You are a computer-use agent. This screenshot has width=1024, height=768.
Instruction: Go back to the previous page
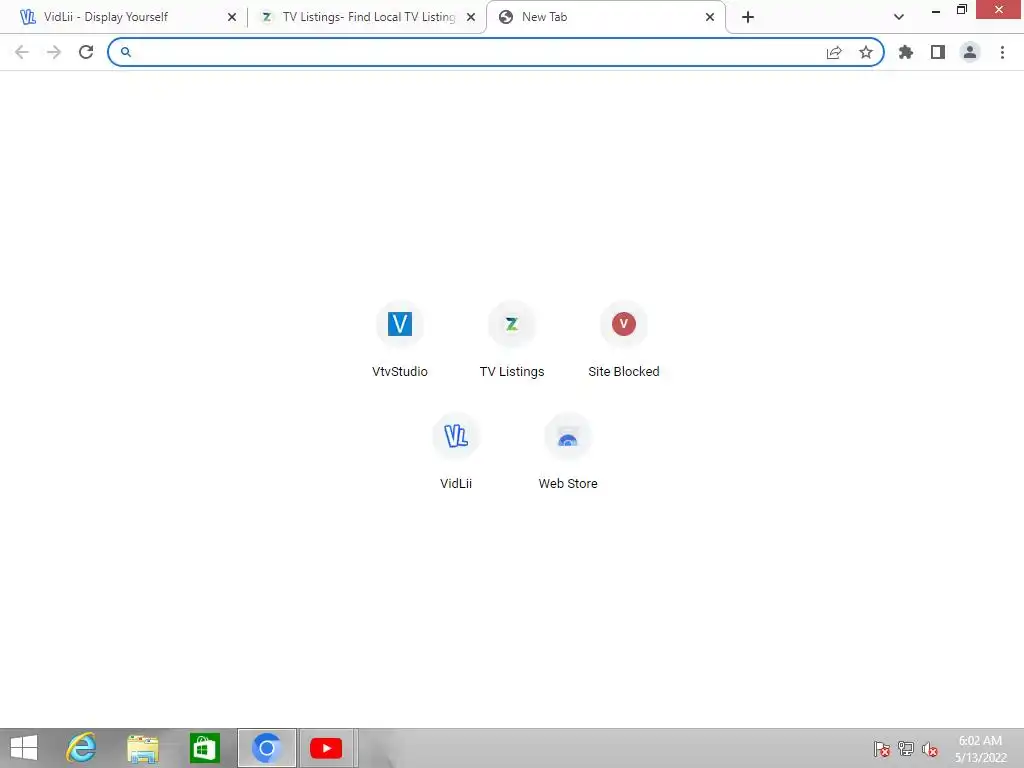[22, 52]
